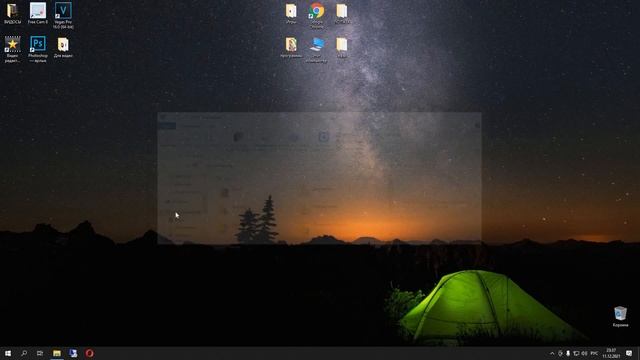Open the network tray icon

(x=576, y=353)
